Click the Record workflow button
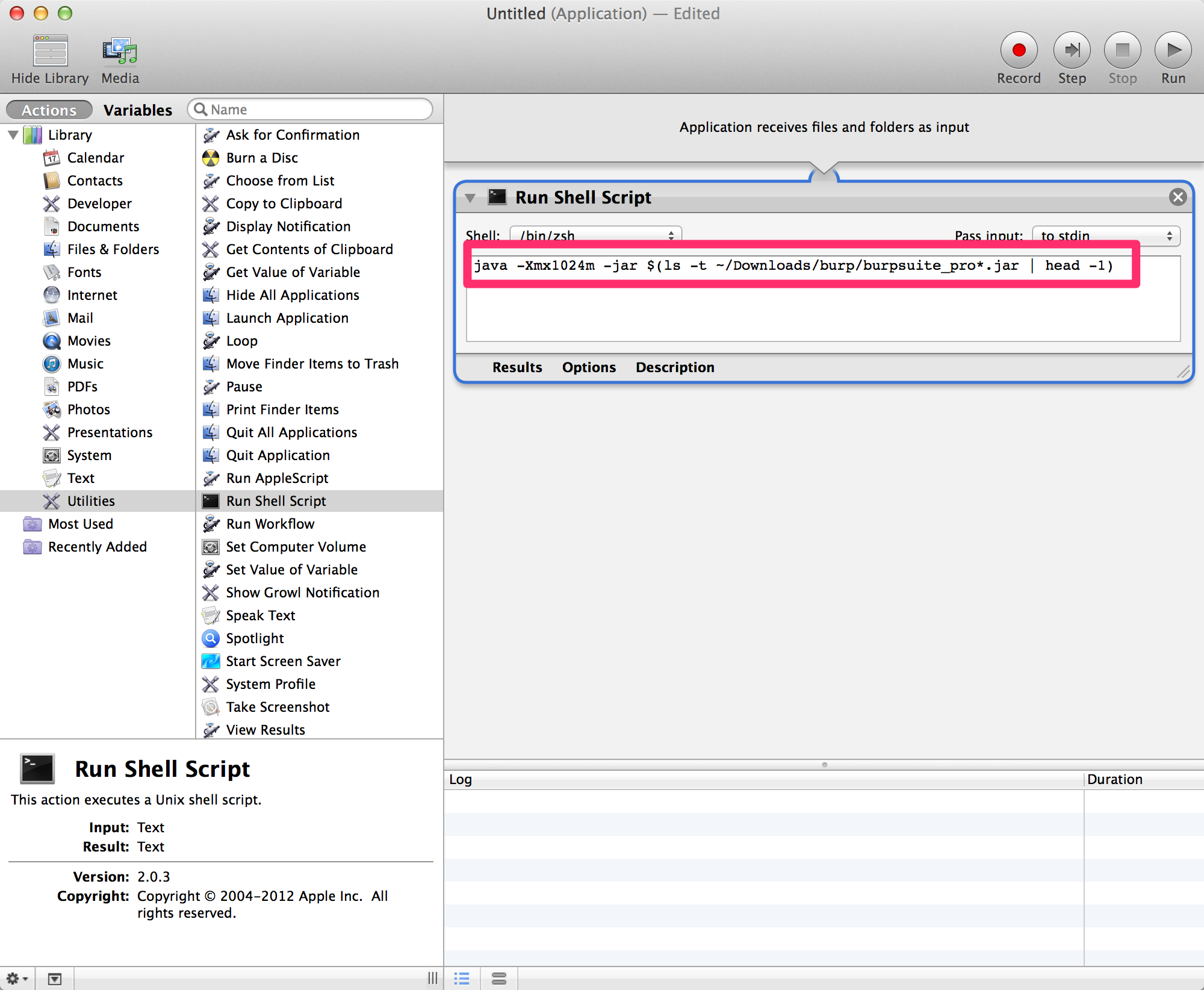Viewport: 1204px width, 990px height. (1019, 51)
